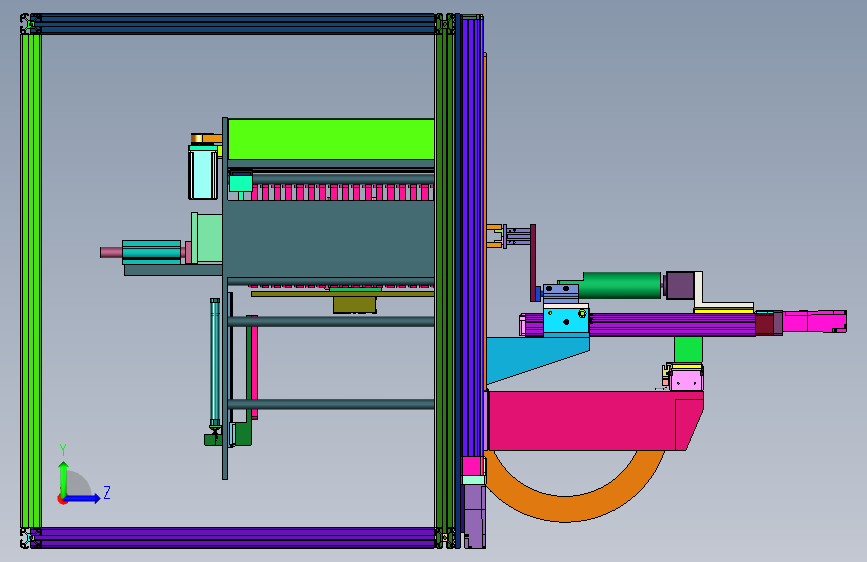Viewport: 867px width, 562px height.
Task: Select the blue-gray block above cyan carriage
Action: (x=561, y=294)
